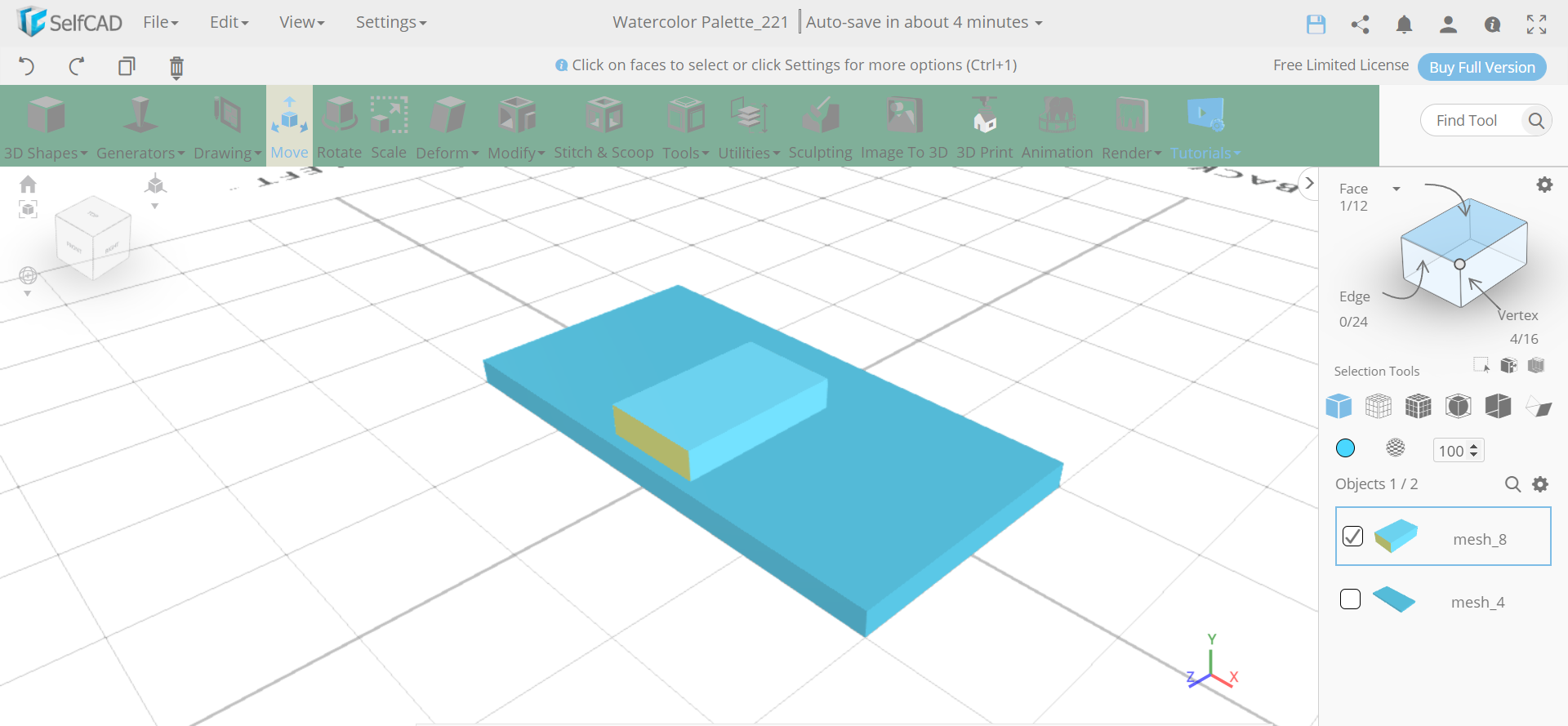Click the marquee selection cursor icon

tap(1481, 365)
